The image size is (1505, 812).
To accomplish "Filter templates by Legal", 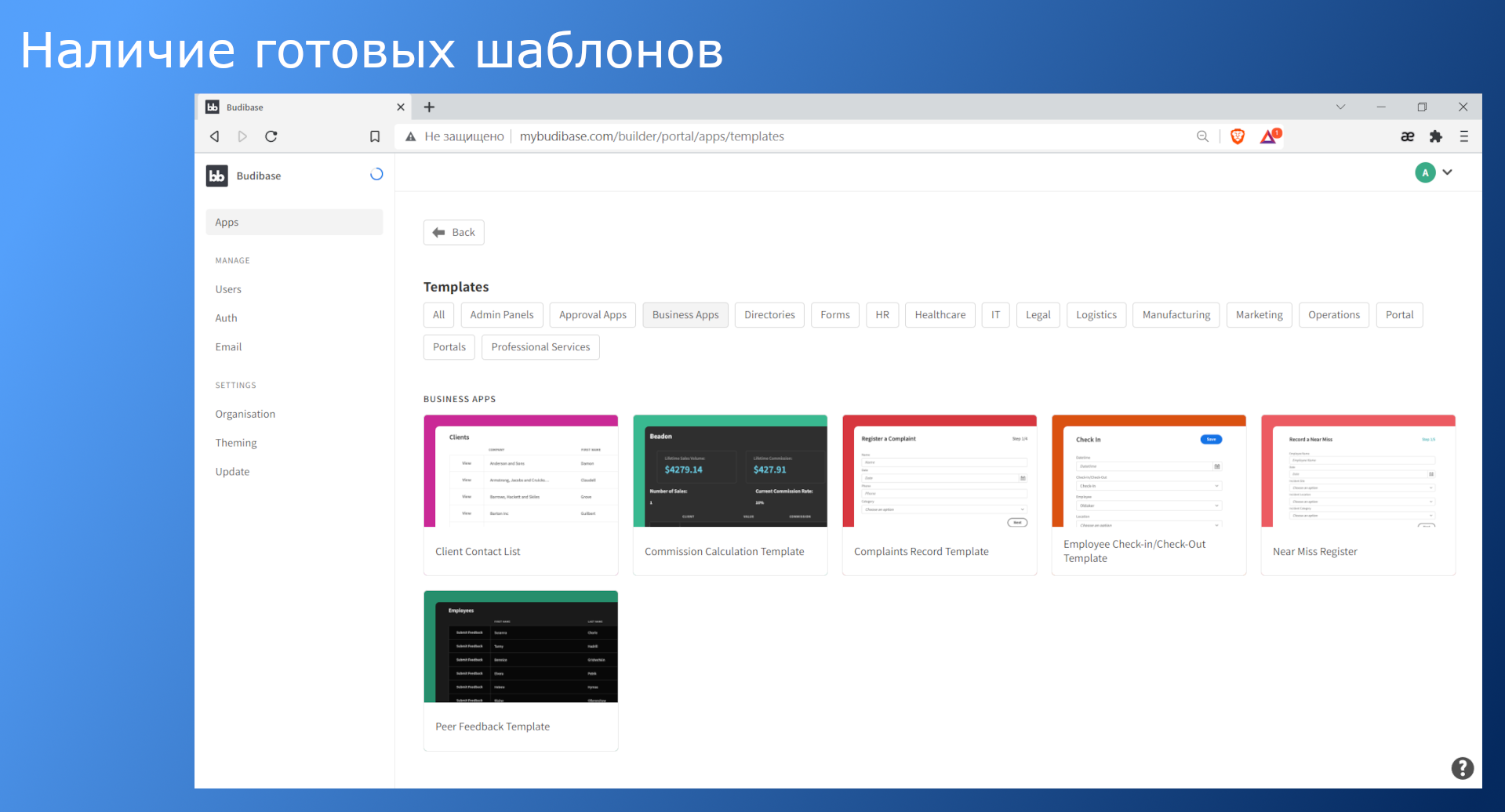I will coord(1038,315).
